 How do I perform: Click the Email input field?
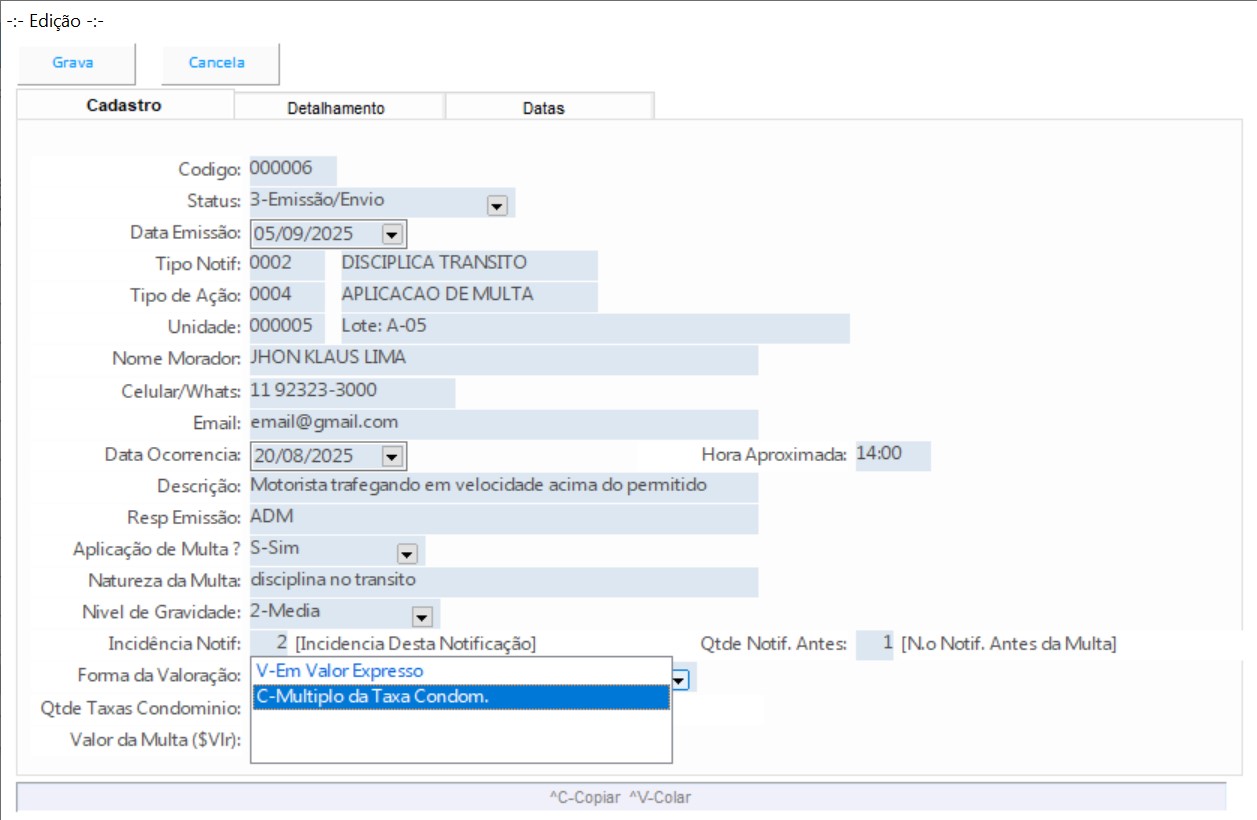tap(502, 422)
